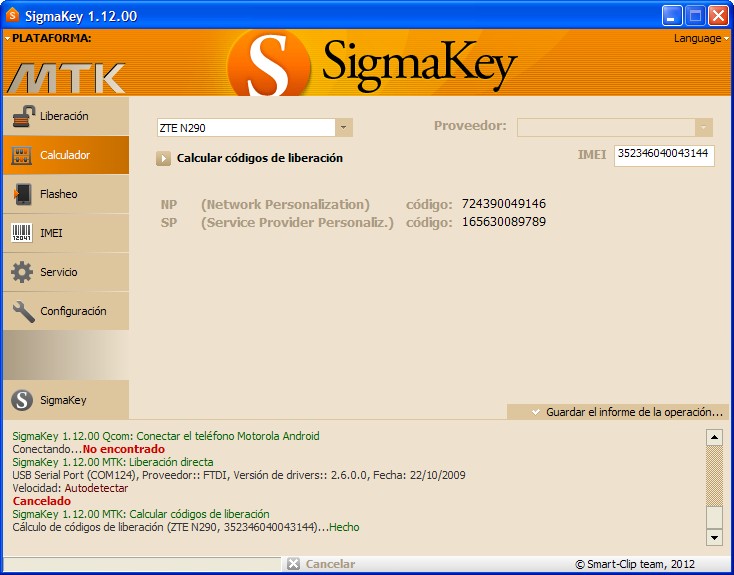This screenshot has height=575, width=734.
Task: Open Configuración tab
Action: 66,311
